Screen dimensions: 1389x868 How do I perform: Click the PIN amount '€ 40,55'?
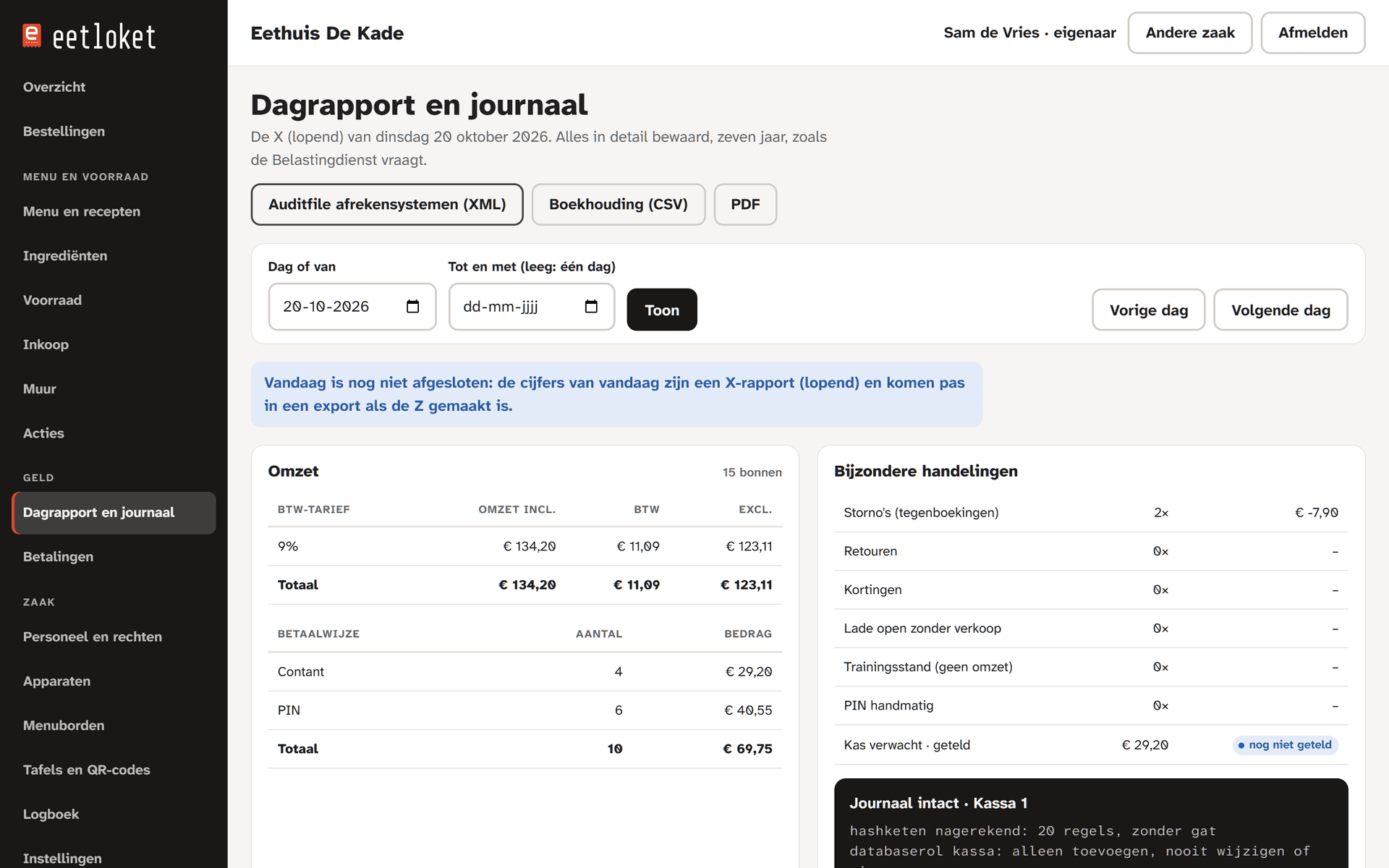748,710
